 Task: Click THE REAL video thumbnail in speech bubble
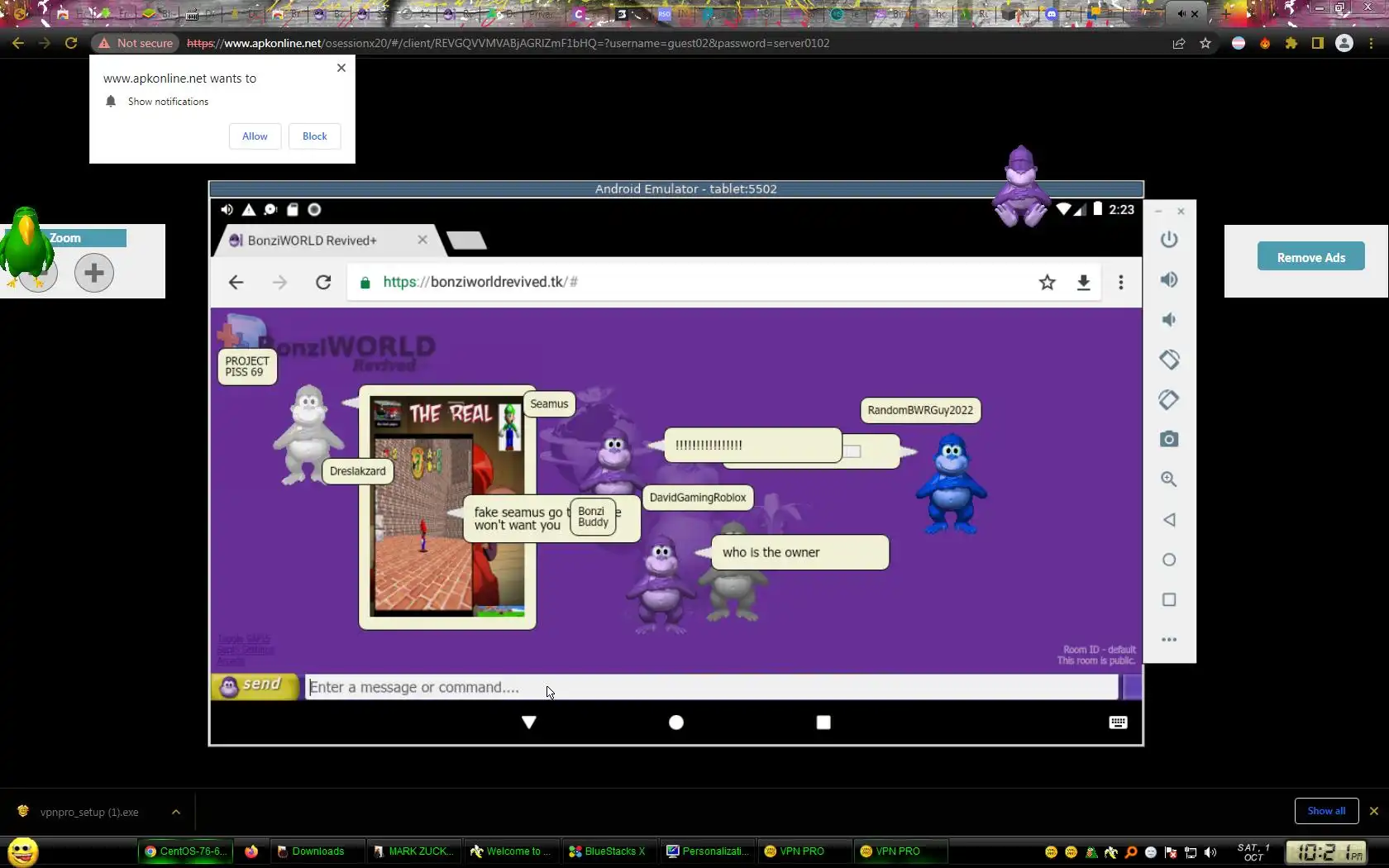point(447,508)
